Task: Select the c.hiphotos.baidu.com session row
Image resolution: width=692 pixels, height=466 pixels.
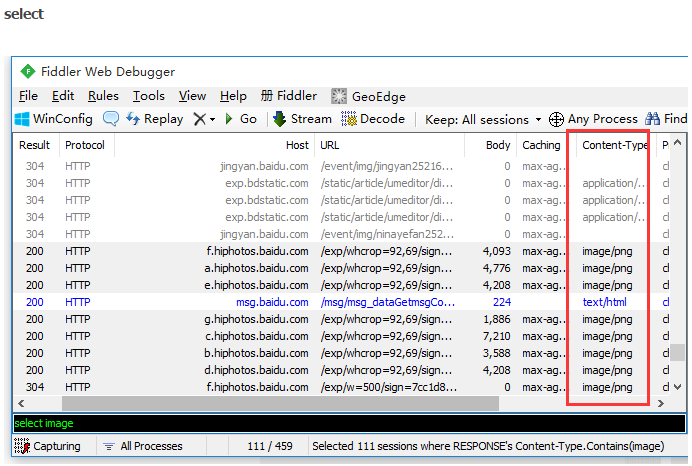Action: pyautogui.click(x=341, y=336)
